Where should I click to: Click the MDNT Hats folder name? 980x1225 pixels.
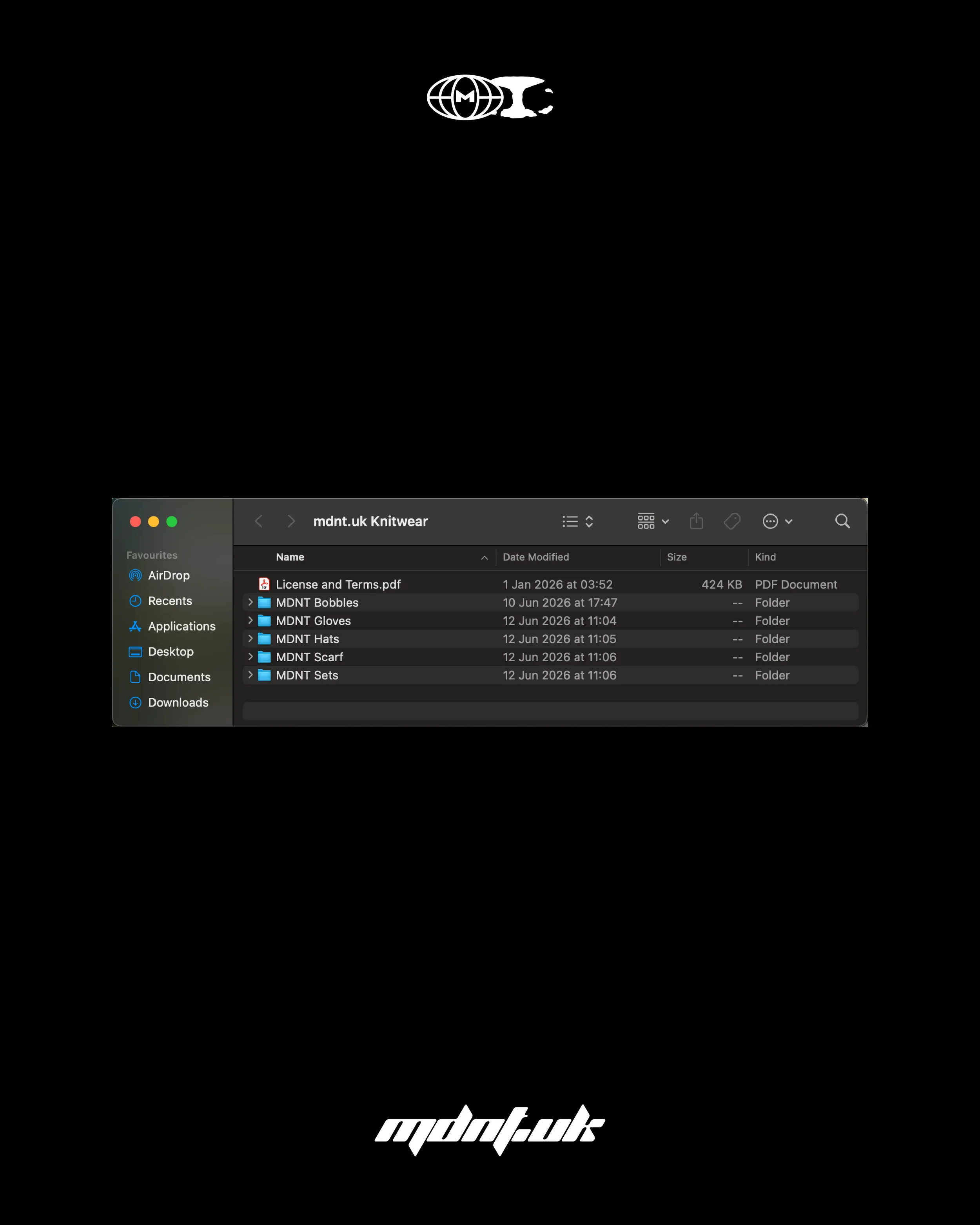pyautogui.click(x=307, y=639)
